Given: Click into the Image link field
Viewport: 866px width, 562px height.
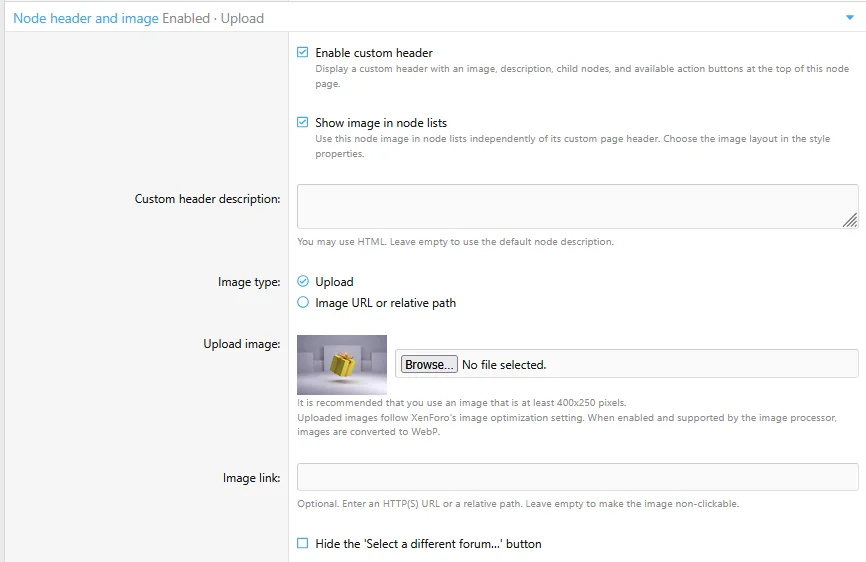Looking at the screenshot, I should (578, 477).
